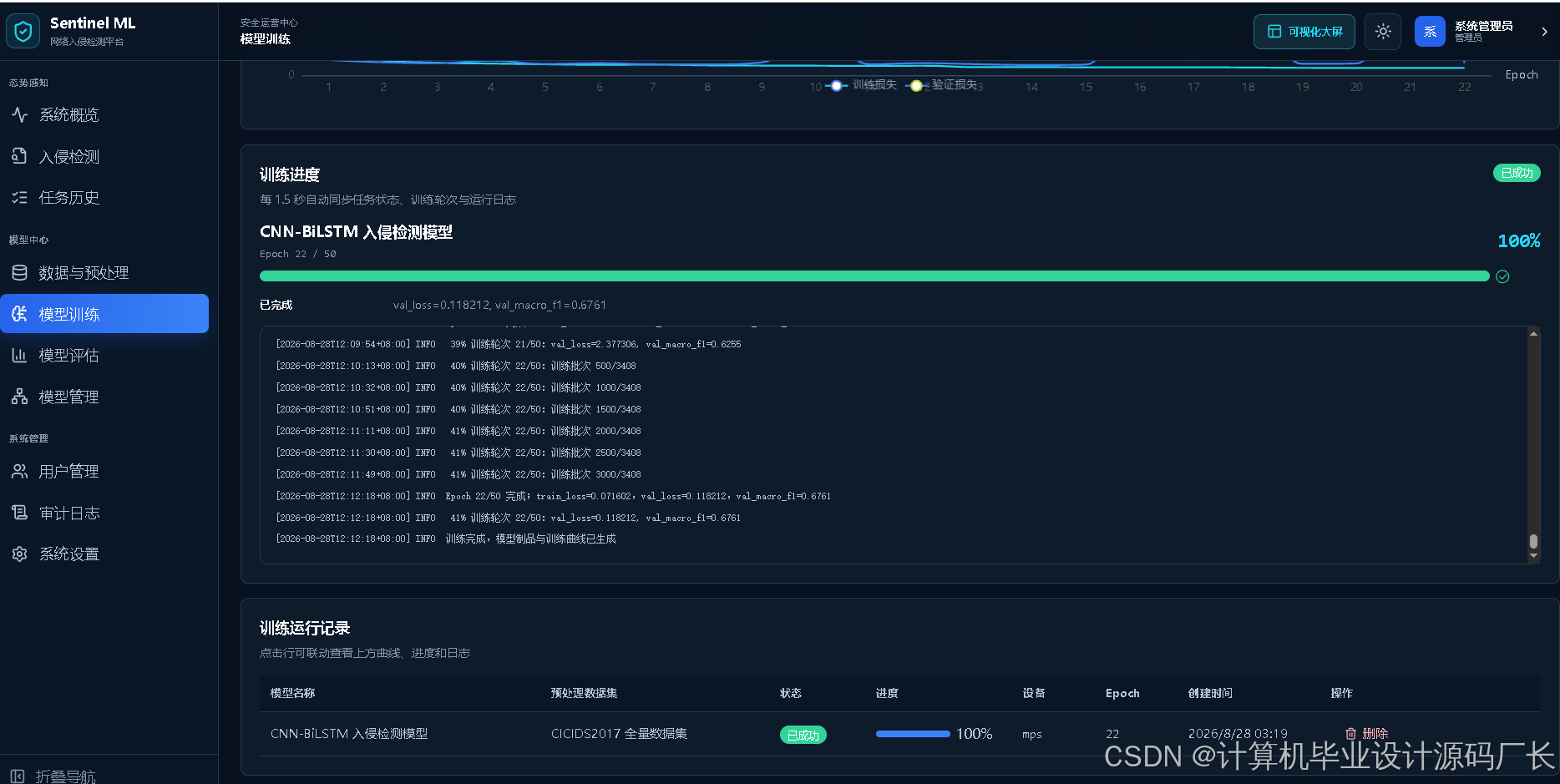1560x784 pixels.
Task: Click the blue 系 user avatar
Action: 1430,32
